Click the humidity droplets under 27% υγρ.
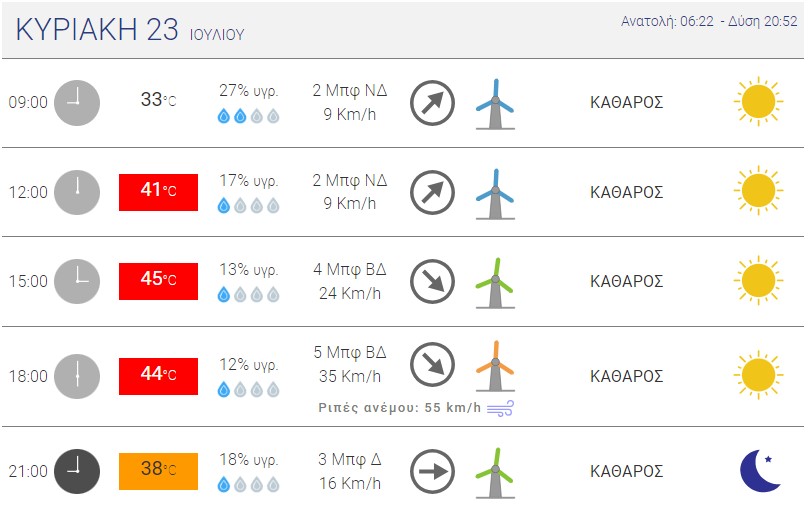Viewport: 810px width, 506px height. tap(248, 116)
